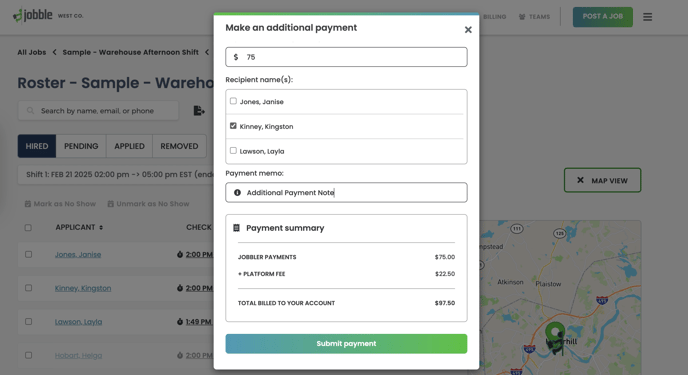The width and height of the screenshot is (688, 375).
Task: Click the payment amount input field
Action: point(346,57)
